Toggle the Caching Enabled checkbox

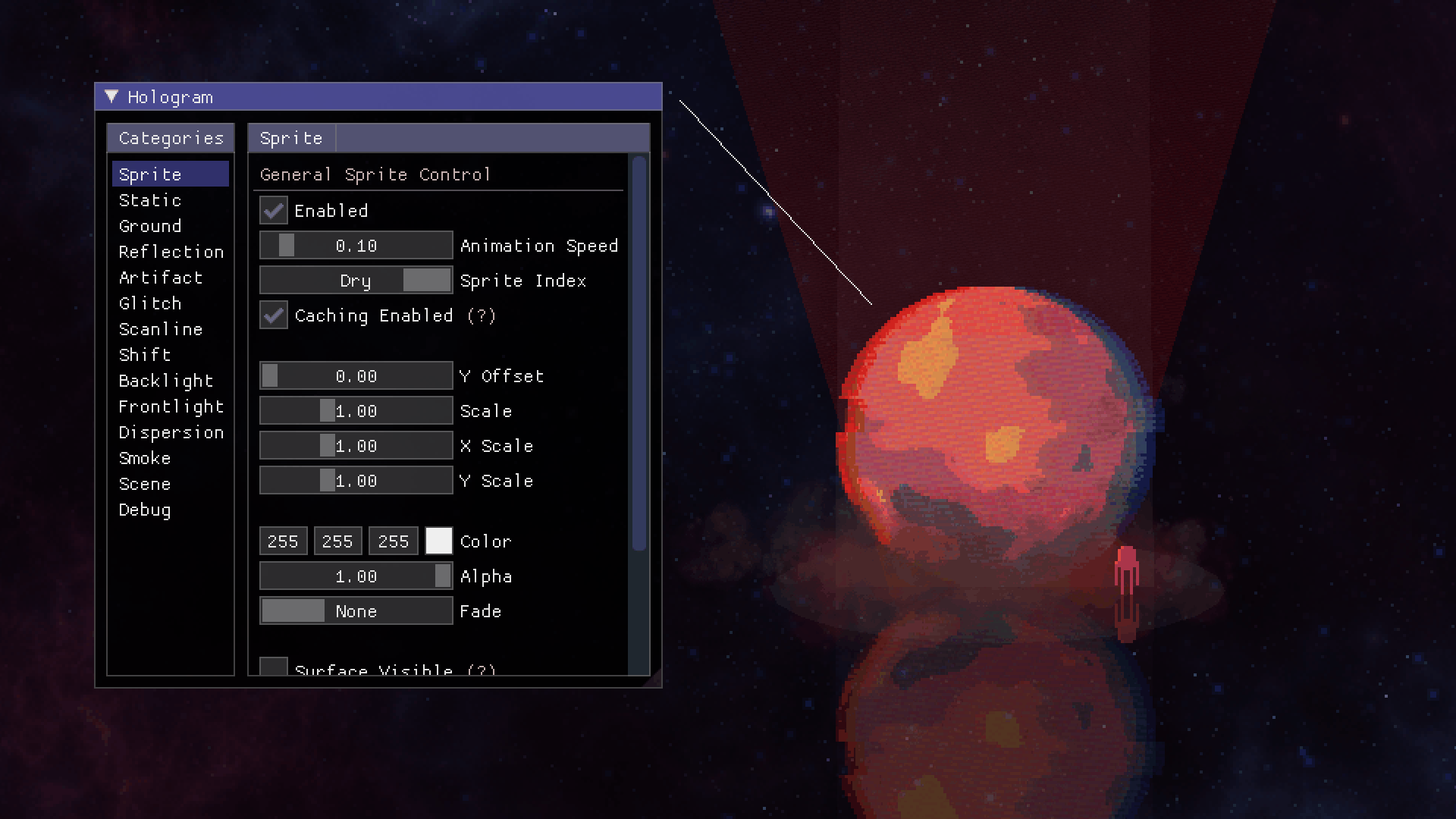274,315
